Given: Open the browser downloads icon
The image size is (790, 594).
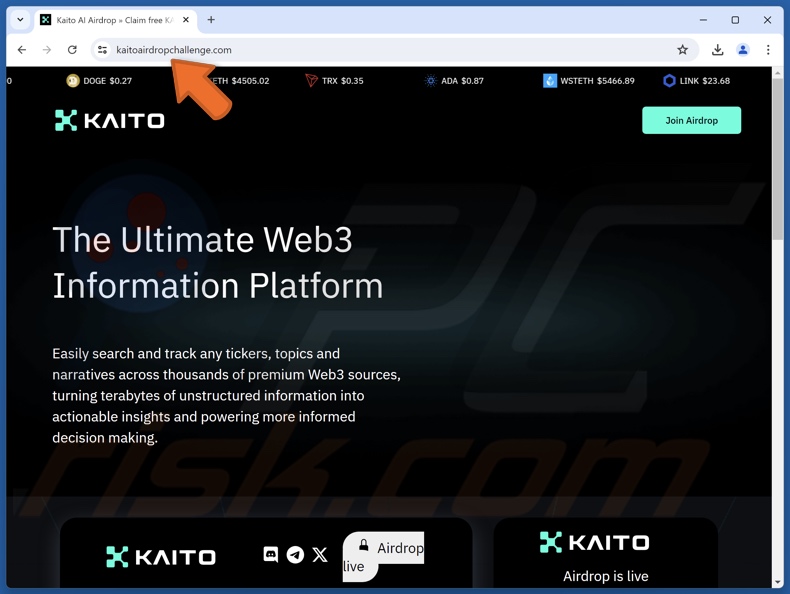Looking at the screenshot, I should coord(717,50).
